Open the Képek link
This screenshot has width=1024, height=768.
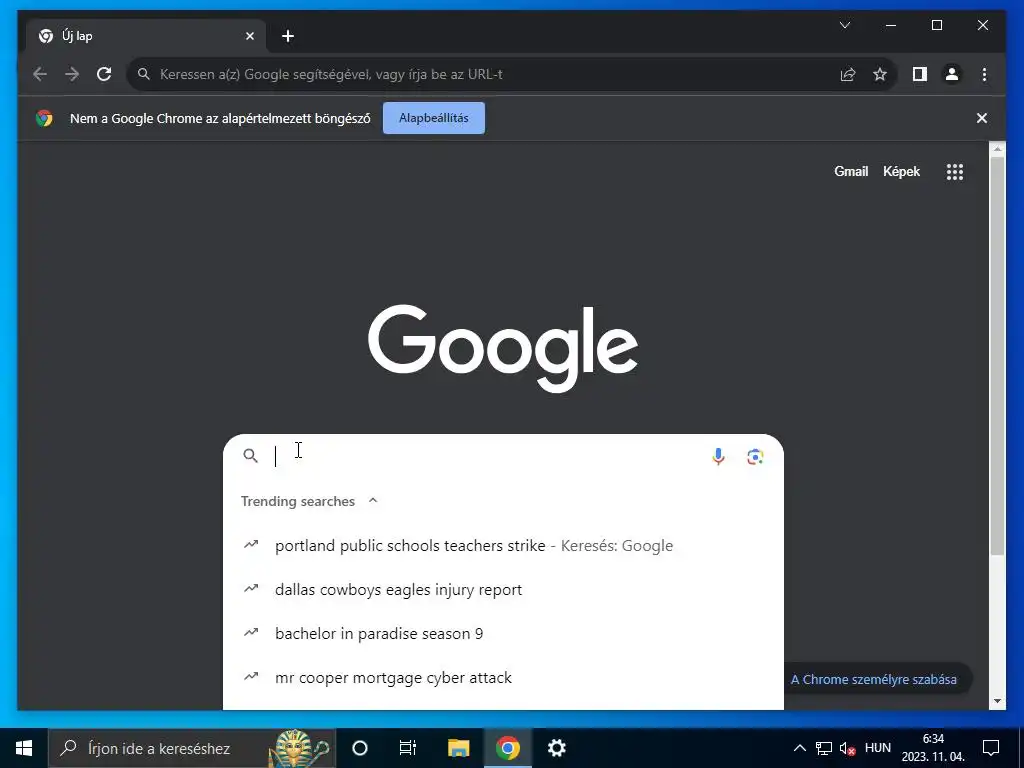tap(901, 172)
